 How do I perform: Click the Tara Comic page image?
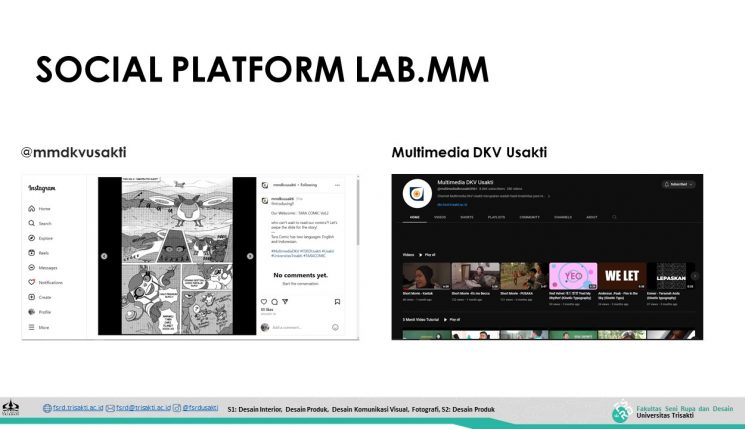tap(177, 256)
